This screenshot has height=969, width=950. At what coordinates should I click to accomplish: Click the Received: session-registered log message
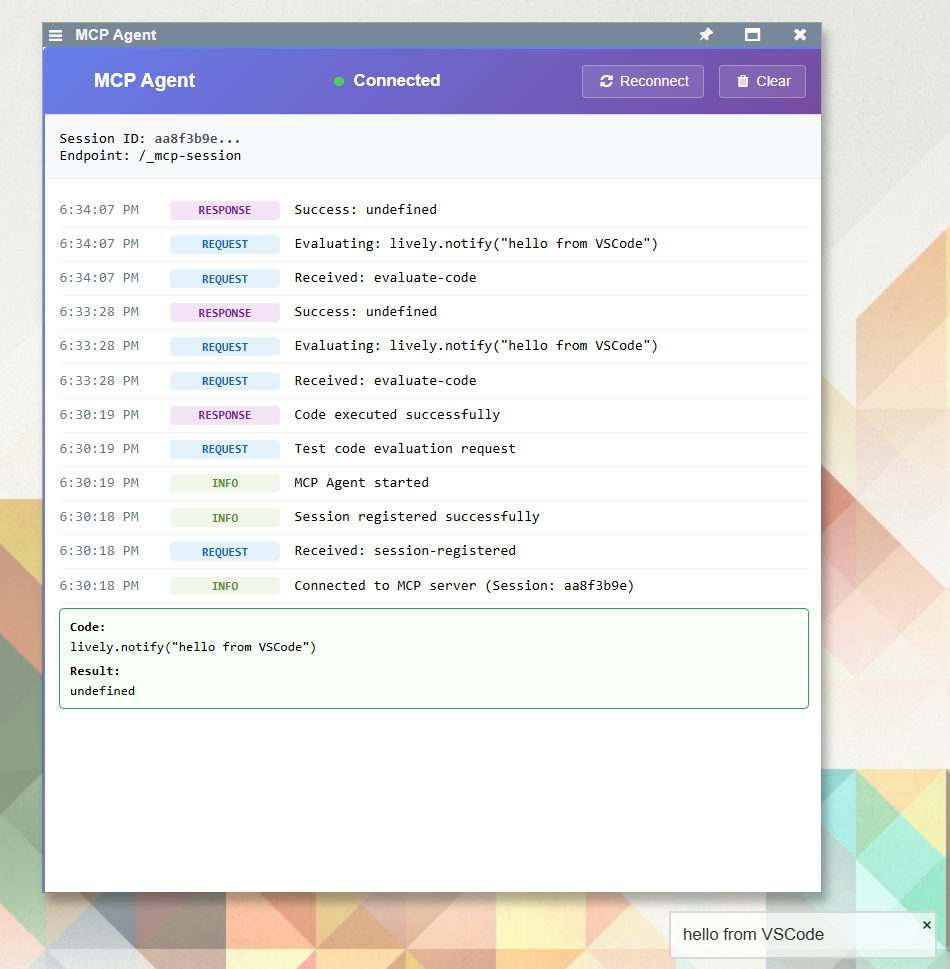(404, 551)
